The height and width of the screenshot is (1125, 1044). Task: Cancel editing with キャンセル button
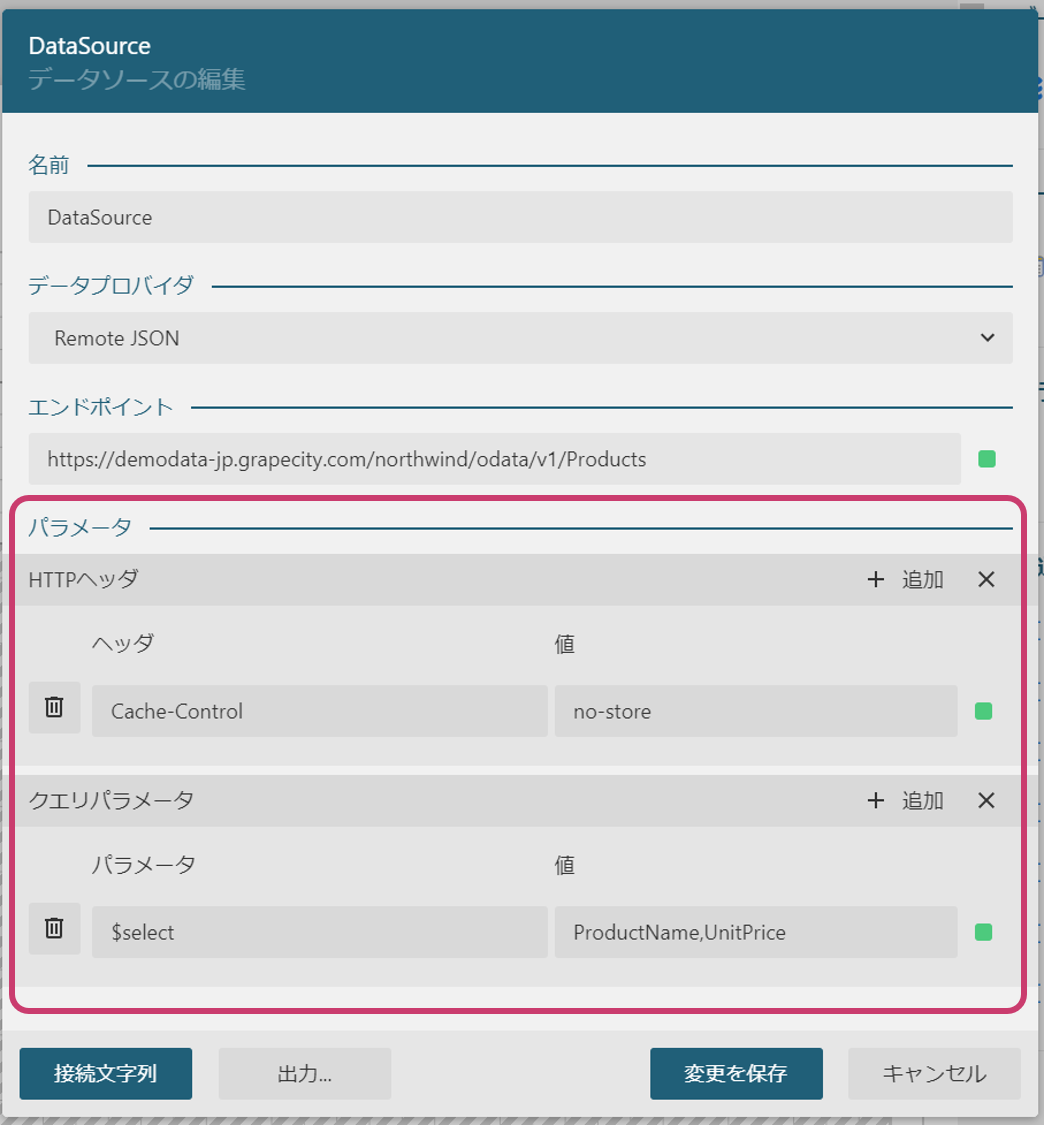(x=934, y=1073)
